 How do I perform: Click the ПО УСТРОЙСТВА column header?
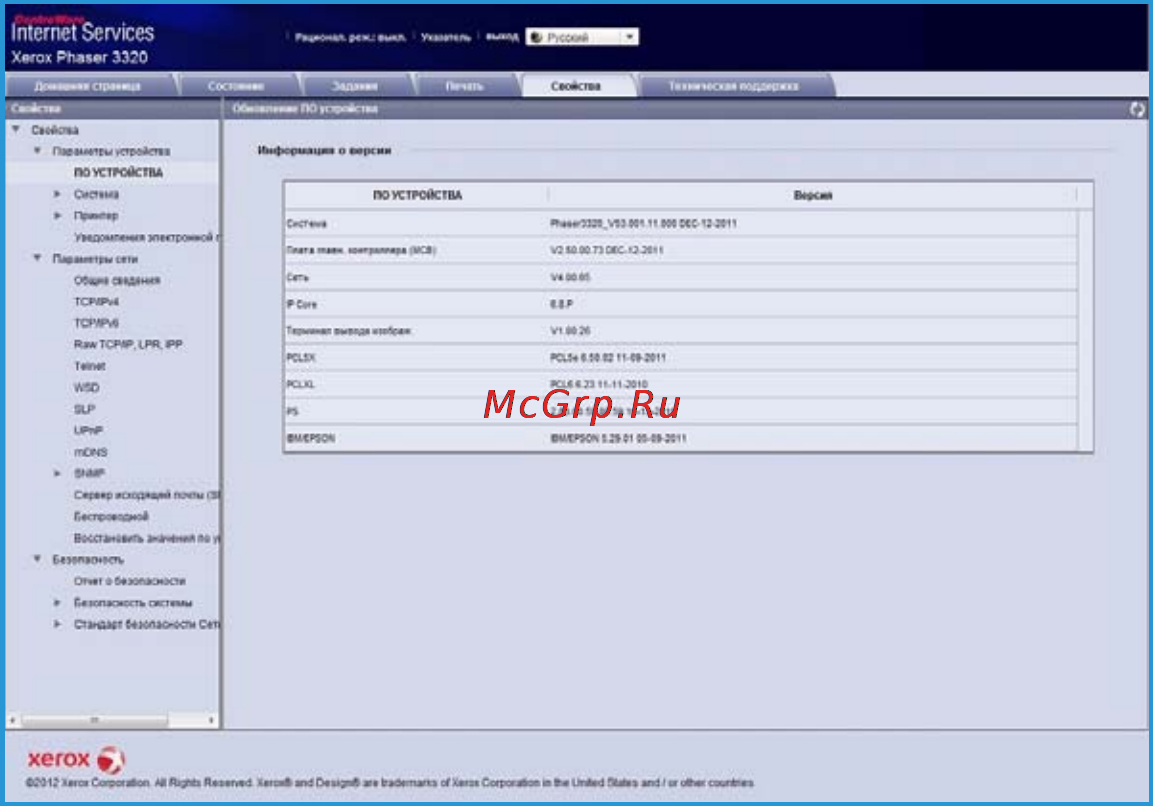coord(417,195)
